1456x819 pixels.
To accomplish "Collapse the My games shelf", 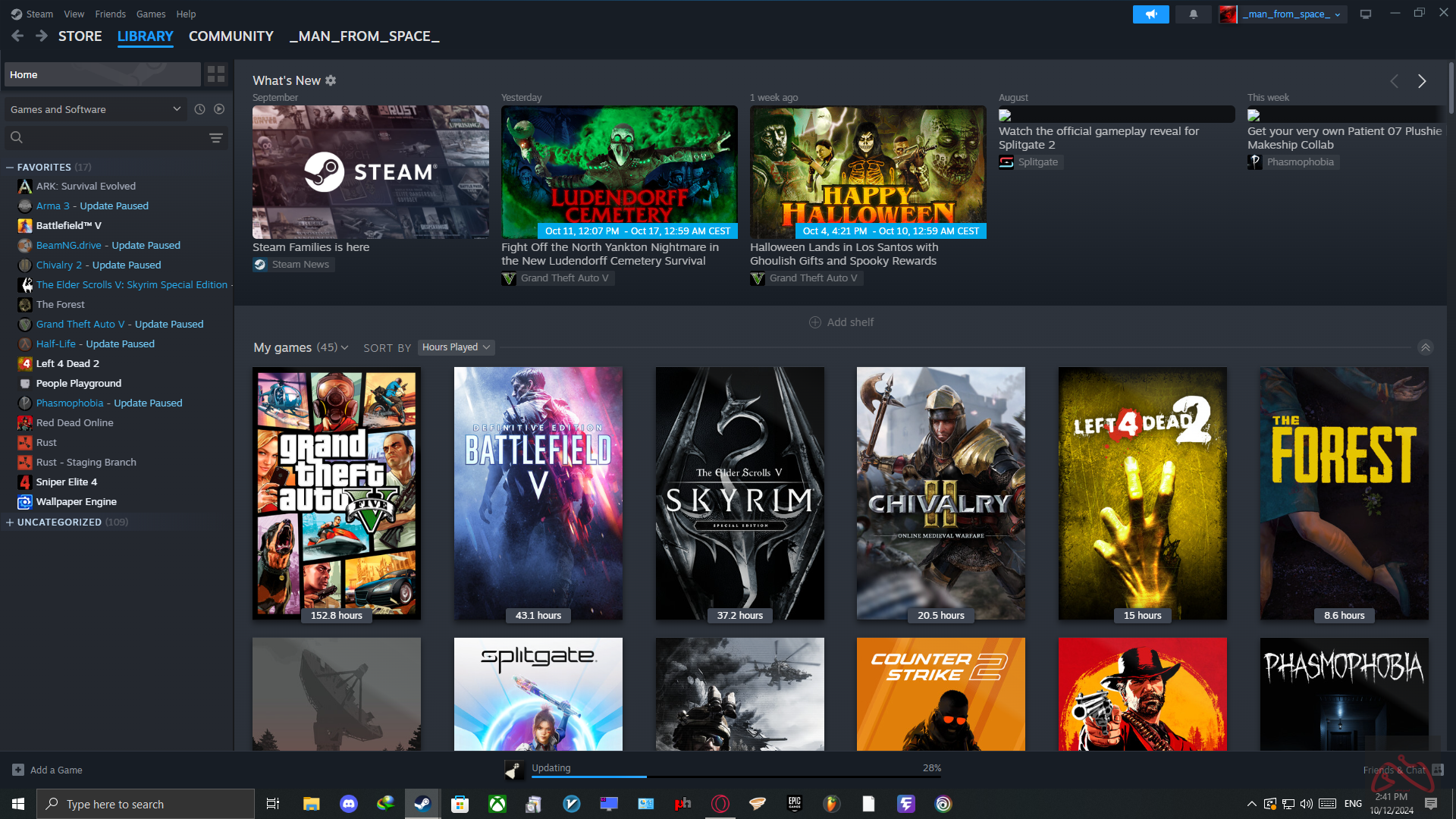I will click(x=1425, y=347).
